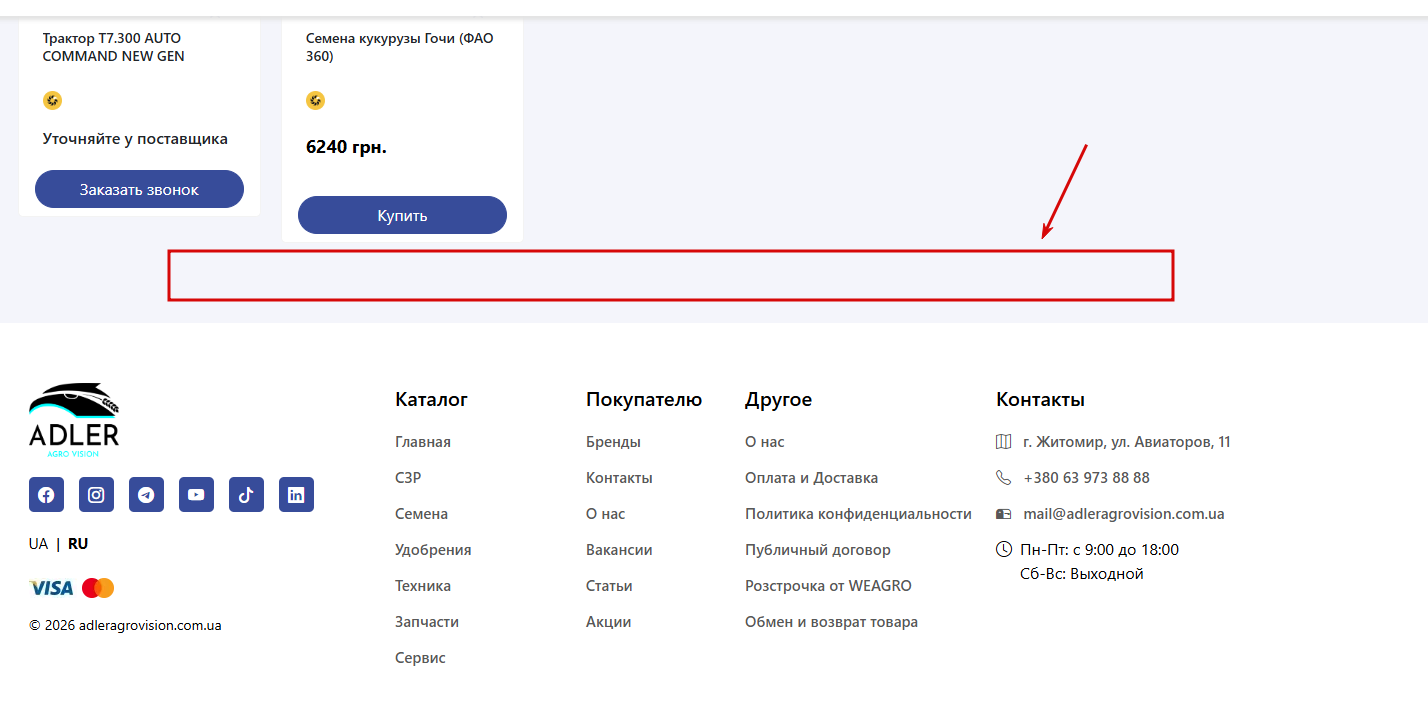Open the Бренды footer link
The height and width of the screenshot is (722, 1428).
point(613,442)
